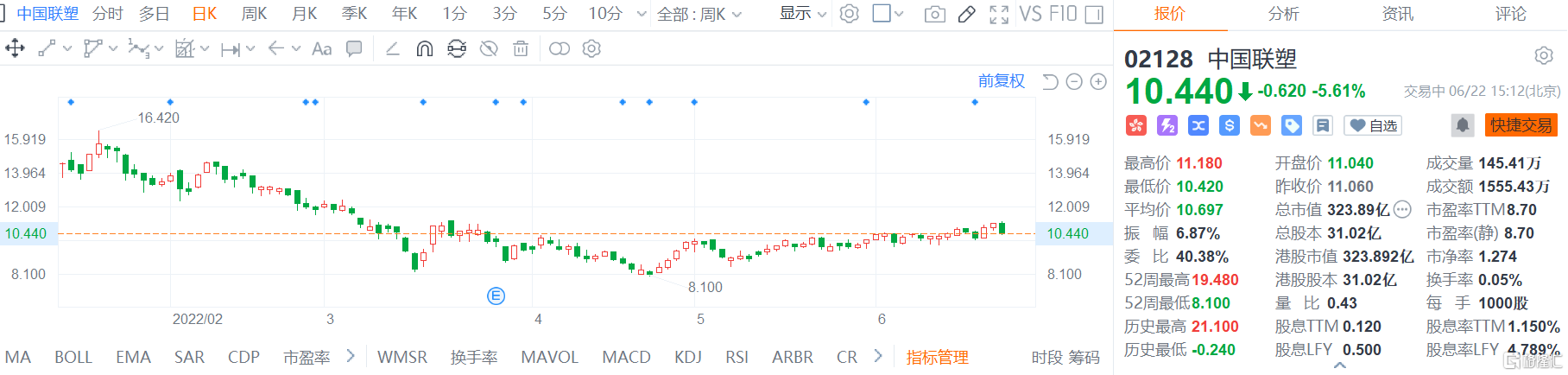Click the blue shuffle badge icon
Image resolution: width=1568 pixels, height=375 pixels.
coord(1198,125)
